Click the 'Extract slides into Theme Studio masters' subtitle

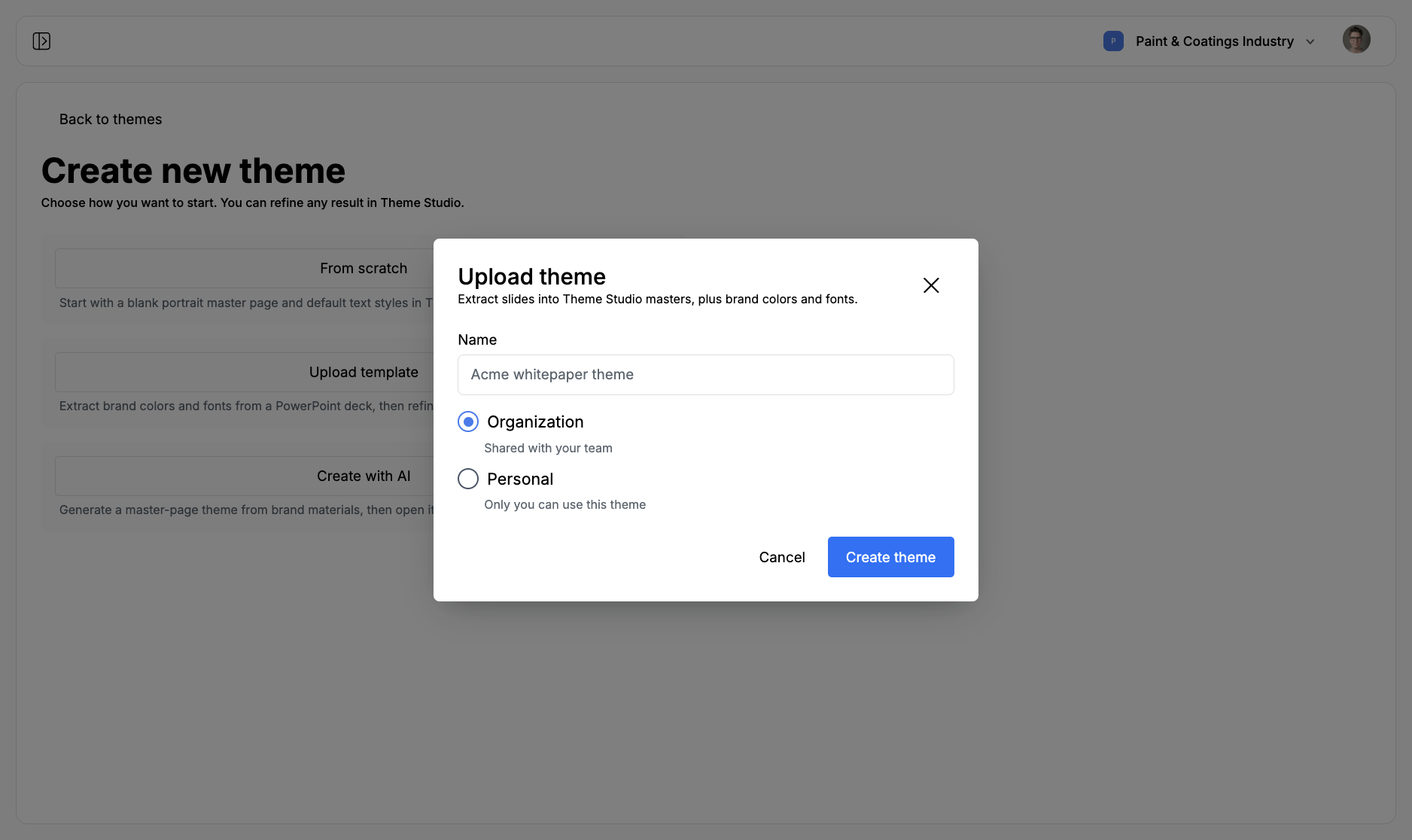coord(658,299)
